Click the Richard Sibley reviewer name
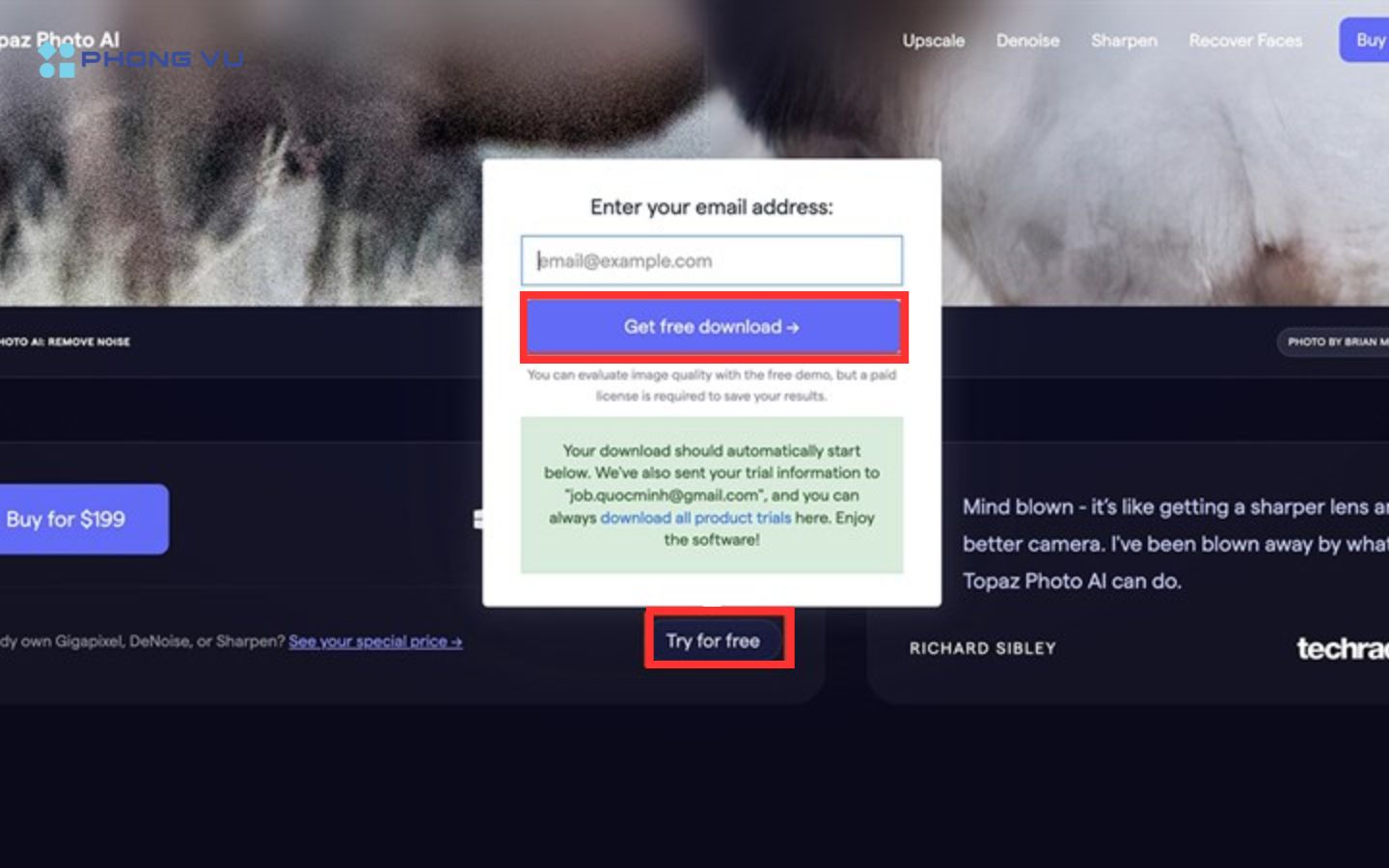Screen dimensions: 1389x868 coord(982,648)
